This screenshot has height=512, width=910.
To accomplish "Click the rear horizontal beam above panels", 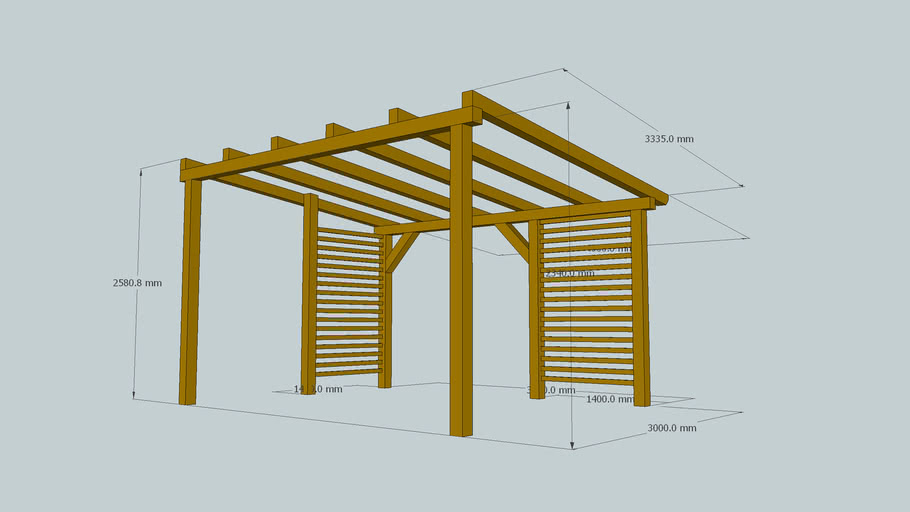I will click(x=520, y=215).
